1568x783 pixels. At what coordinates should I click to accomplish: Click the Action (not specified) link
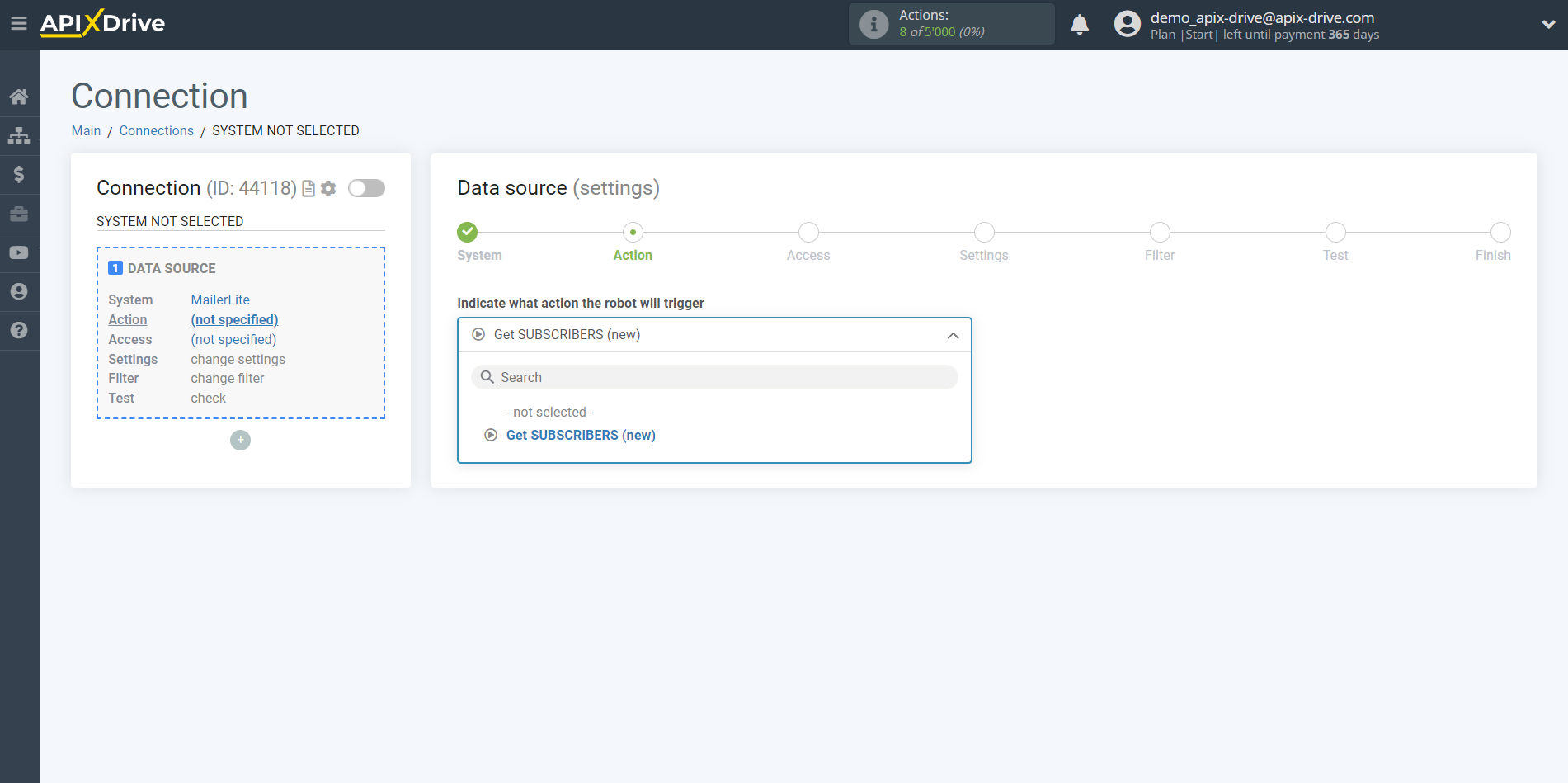234,319
